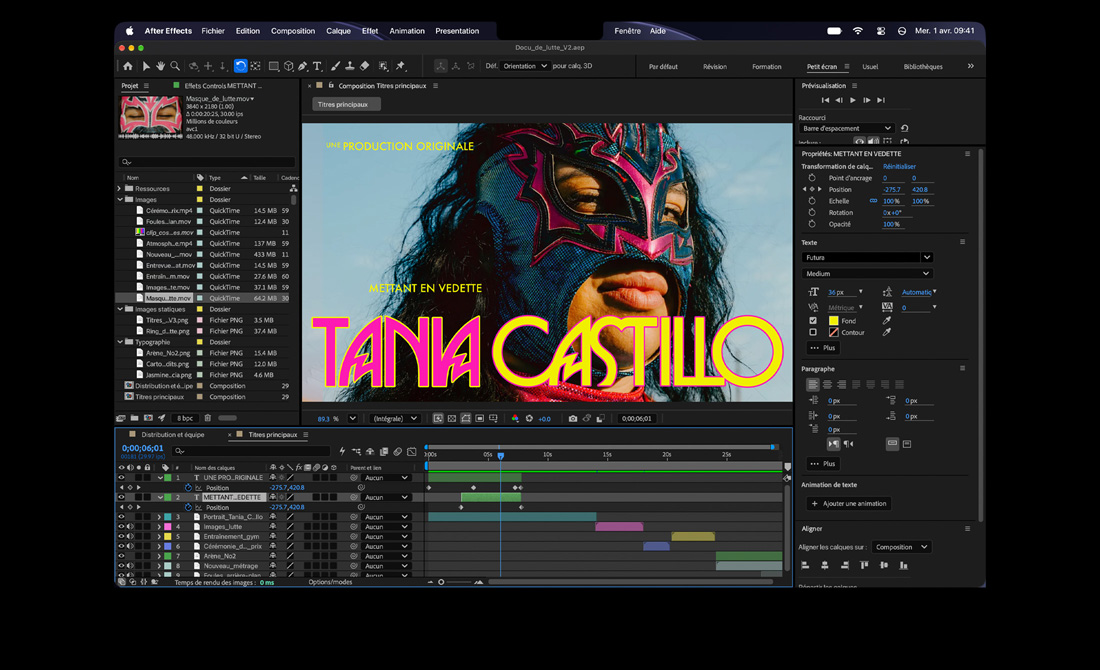Image resolution: width=1100 pixels, height=670 pixels.
Task: Click the Contour stroke color swatch
Action: (x=833, y=333)
